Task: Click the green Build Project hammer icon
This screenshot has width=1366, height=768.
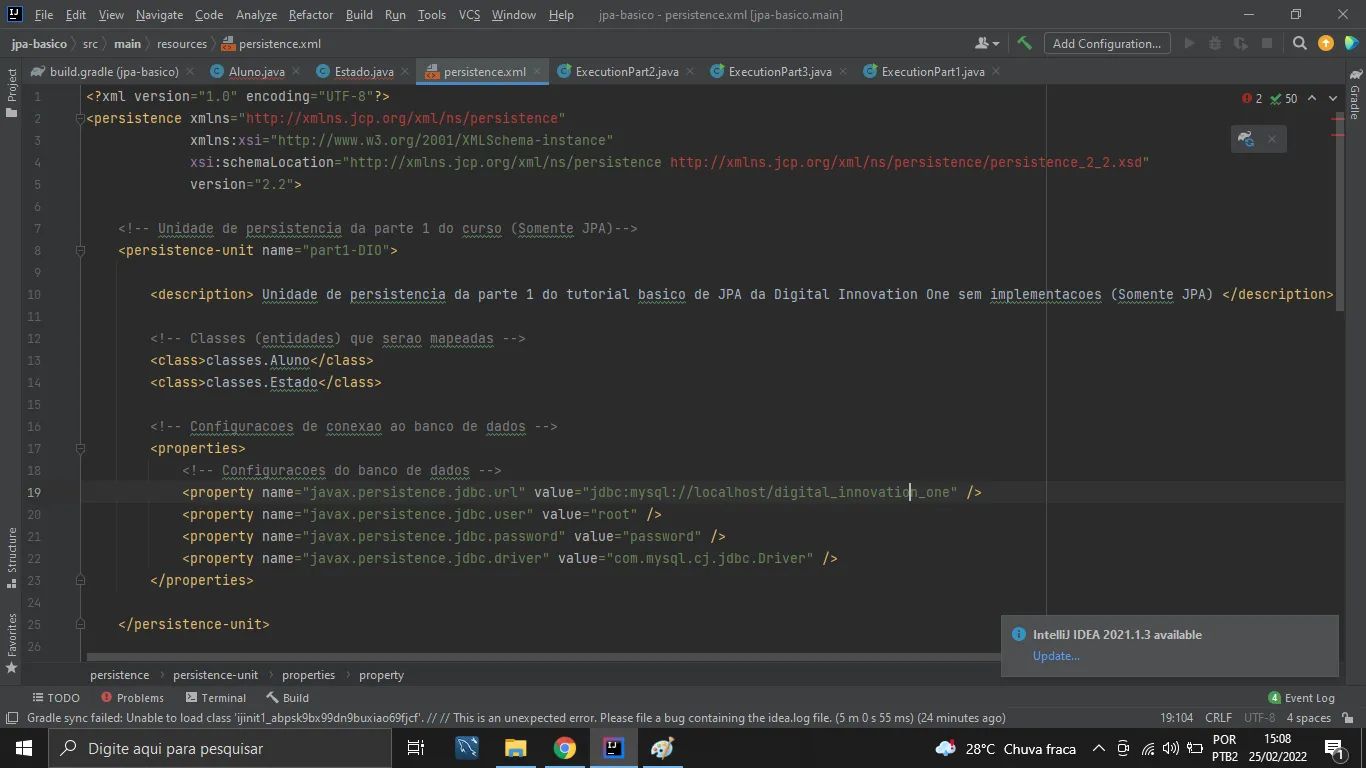Action: coord(1024,43)
